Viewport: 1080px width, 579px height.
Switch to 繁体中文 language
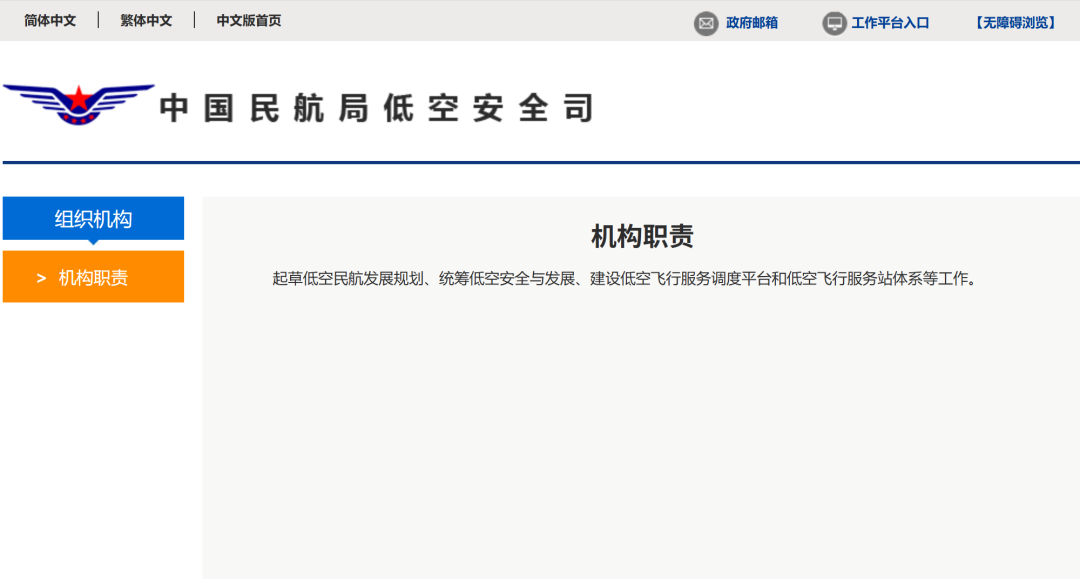tap(146, 21)
